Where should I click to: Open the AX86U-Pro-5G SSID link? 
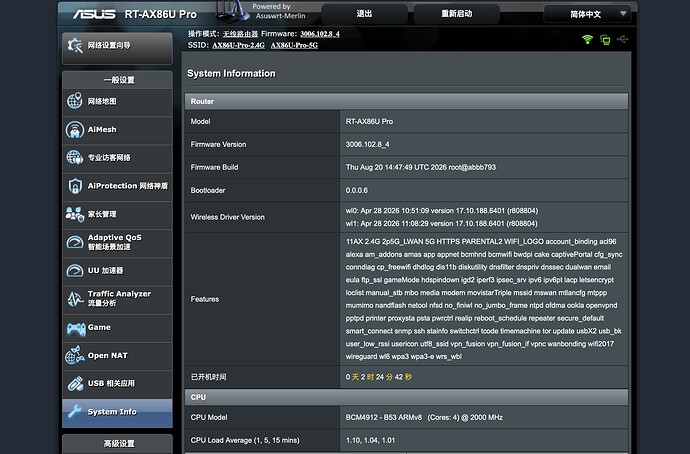click(294, 45)
